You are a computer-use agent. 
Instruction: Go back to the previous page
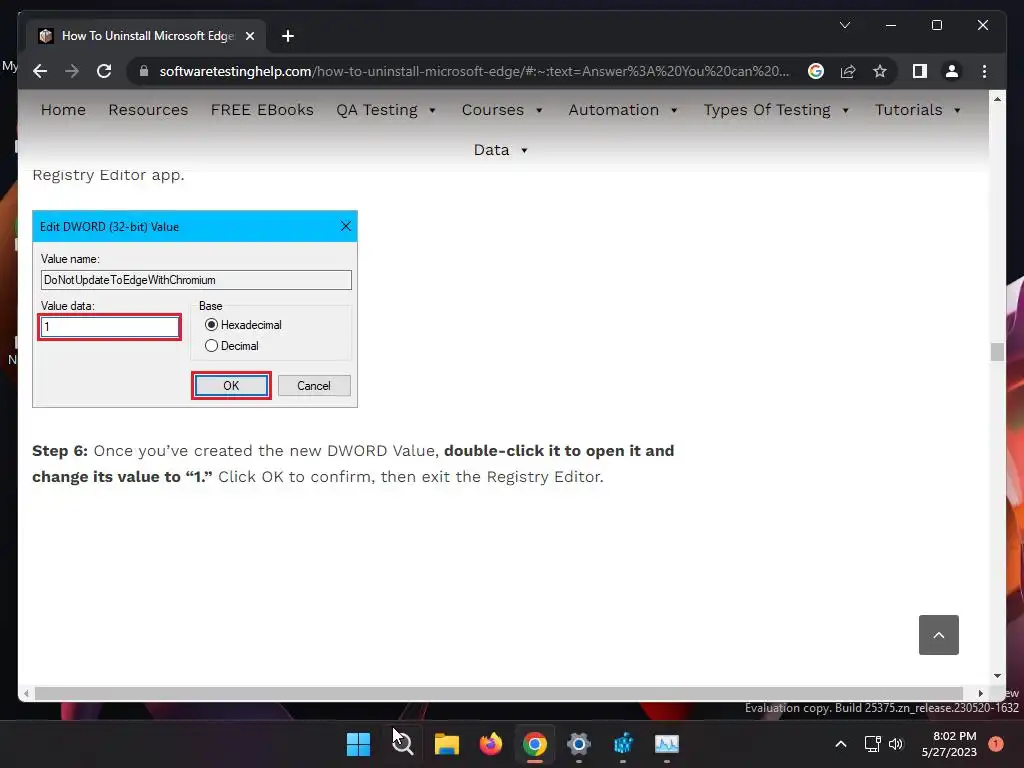(40, 71)
